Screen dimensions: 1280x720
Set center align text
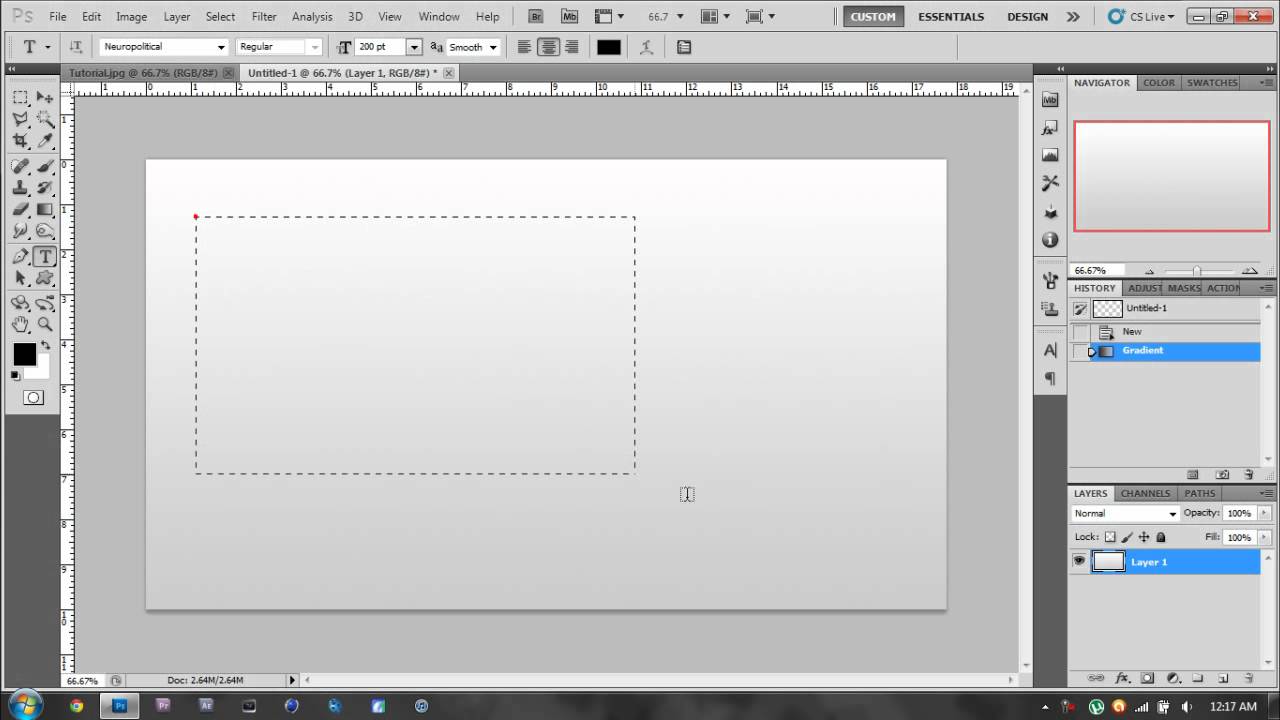pyautogui.click(x=548, y=47)
